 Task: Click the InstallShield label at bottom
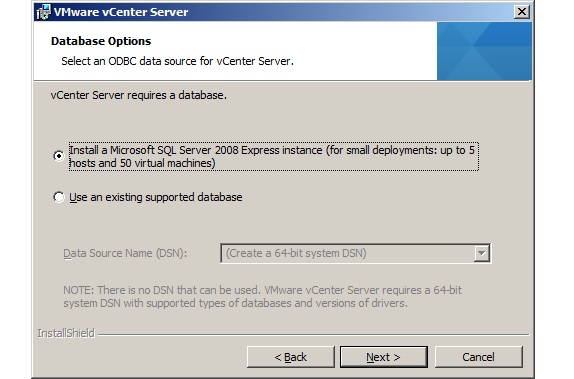[66, 333]
